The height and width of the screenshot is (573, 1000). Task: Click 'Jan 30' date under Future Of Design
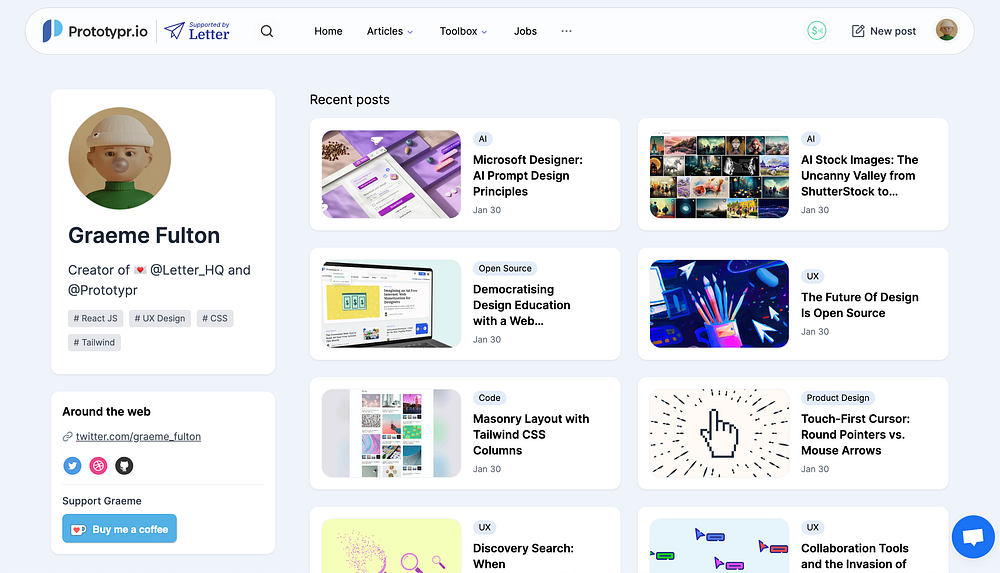pos(815,332)
